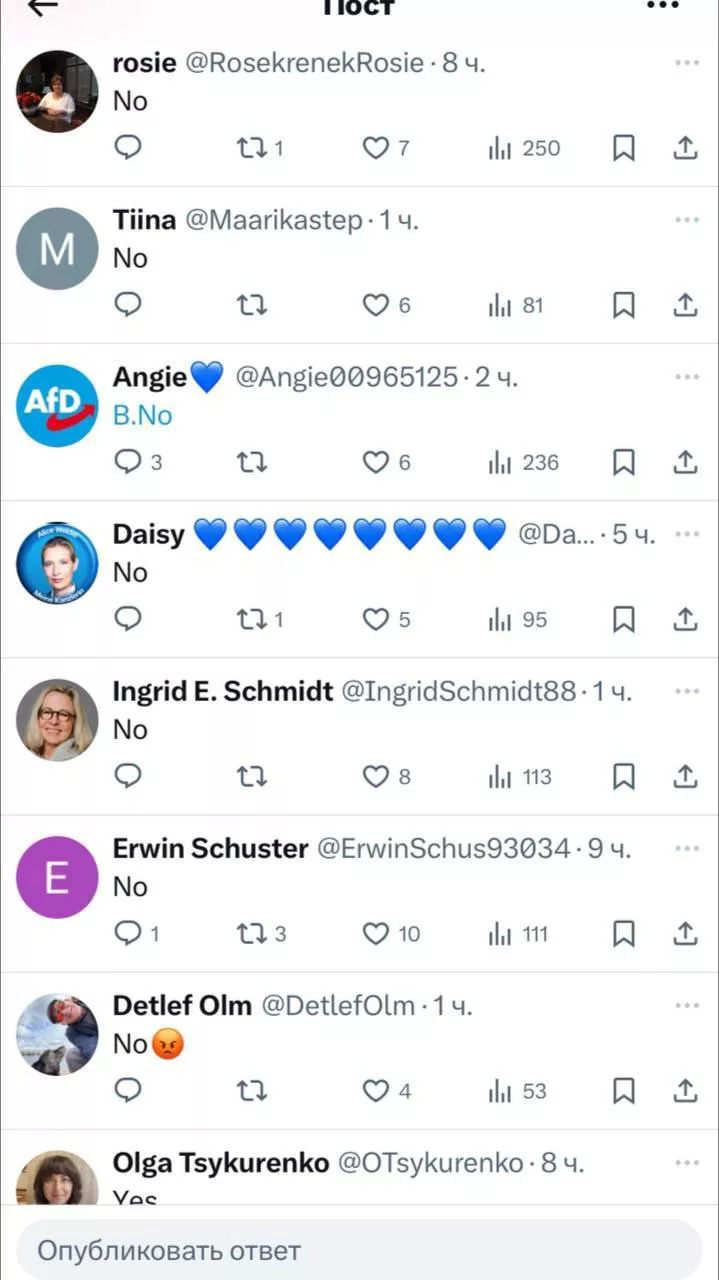This screenshot has height=1280, width=719.
Task: Reply to rosie's post
Action: click(x=128, y=148)
